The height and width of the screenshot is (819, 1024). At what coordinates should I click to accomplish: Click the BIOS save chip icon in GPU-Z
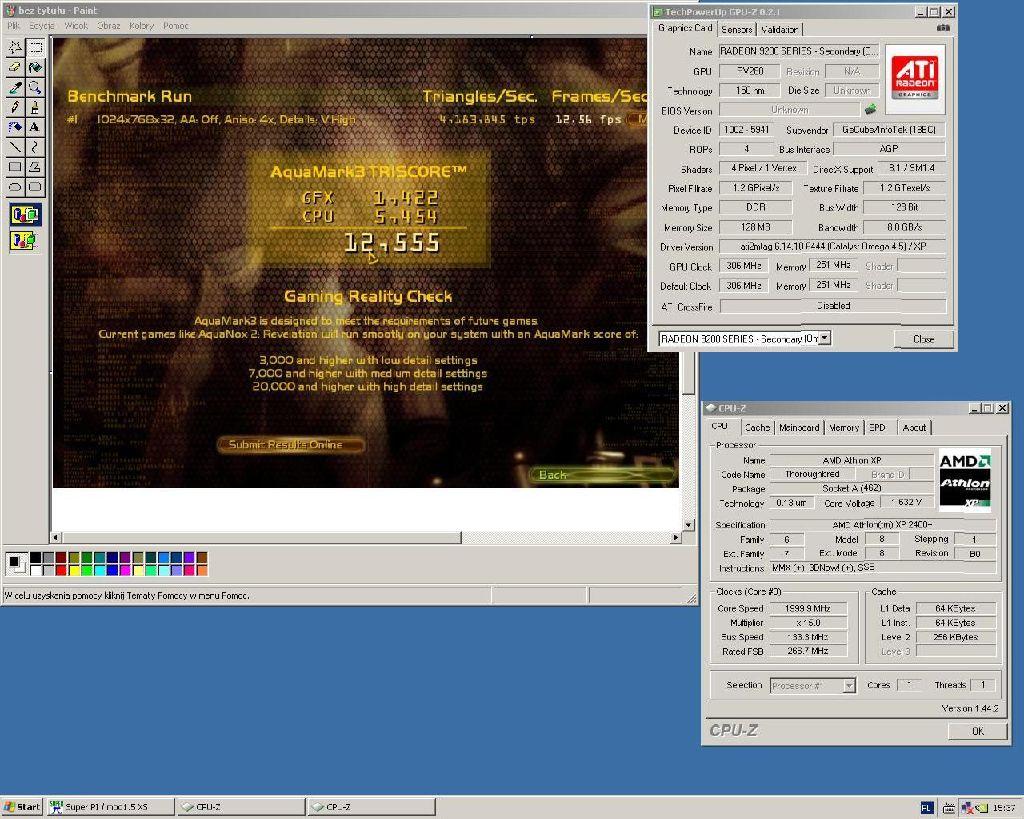(871, 110)
